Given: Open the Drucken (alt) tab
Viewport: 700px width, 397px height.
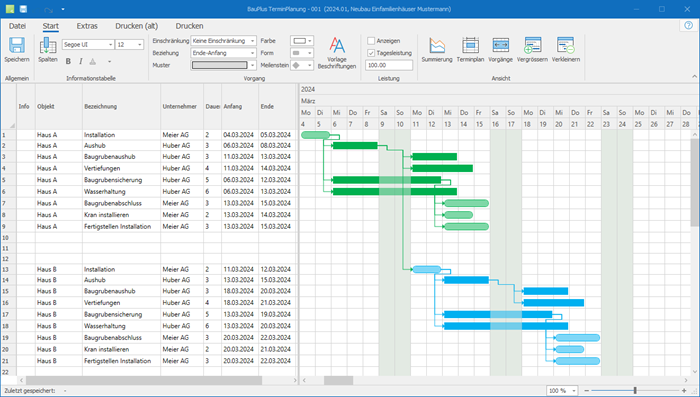Looking at the screenshot, I should [x=137, y=26].
